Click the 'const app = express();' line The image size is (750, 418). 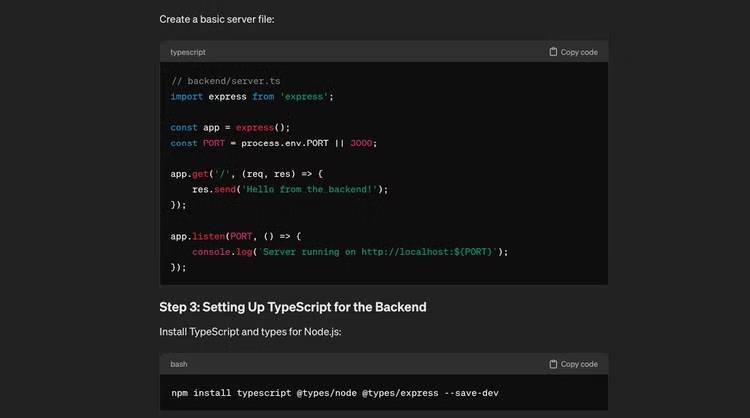[230, 128]
